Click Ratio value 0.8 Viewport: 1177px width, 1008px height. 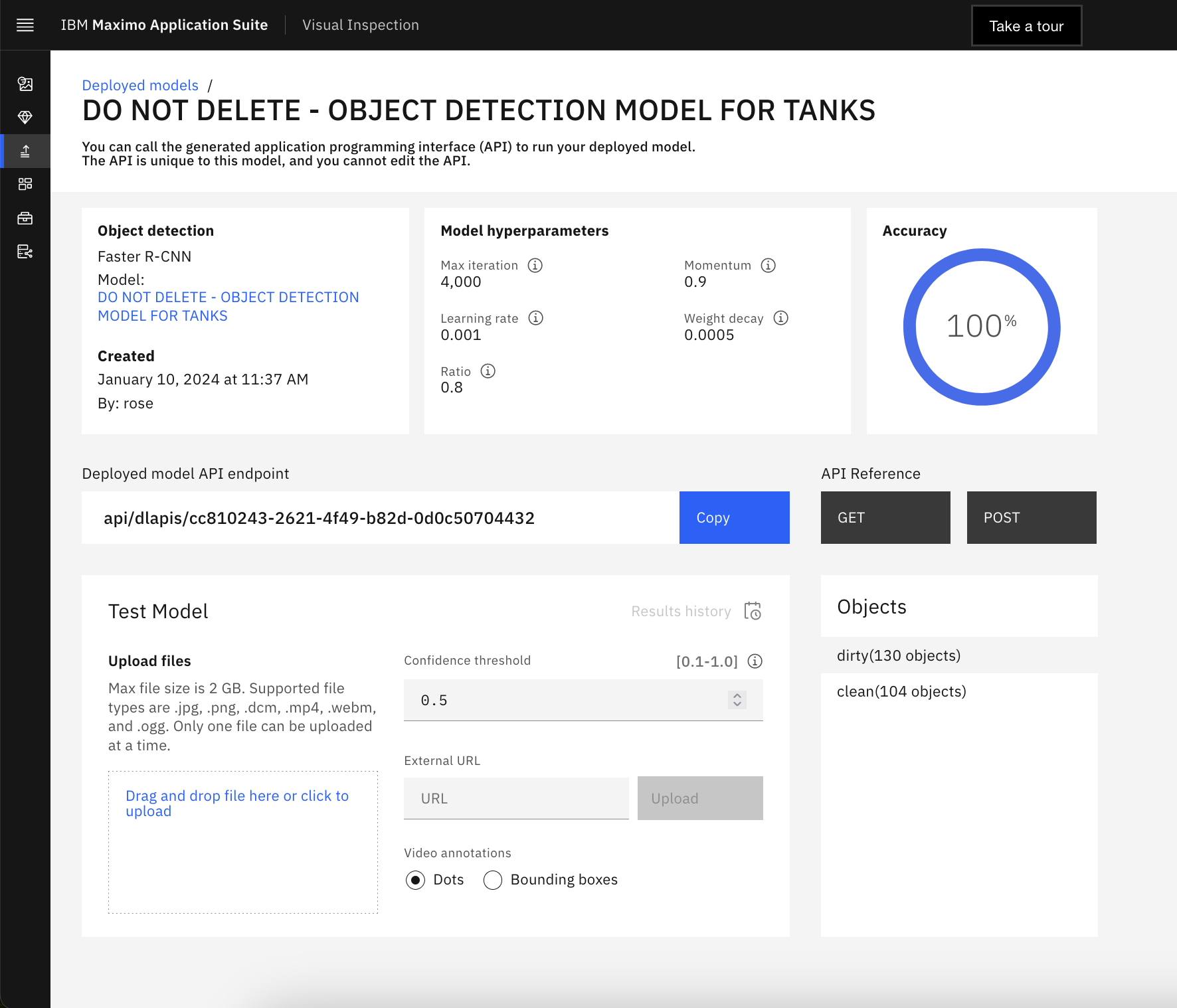point(452,388)
